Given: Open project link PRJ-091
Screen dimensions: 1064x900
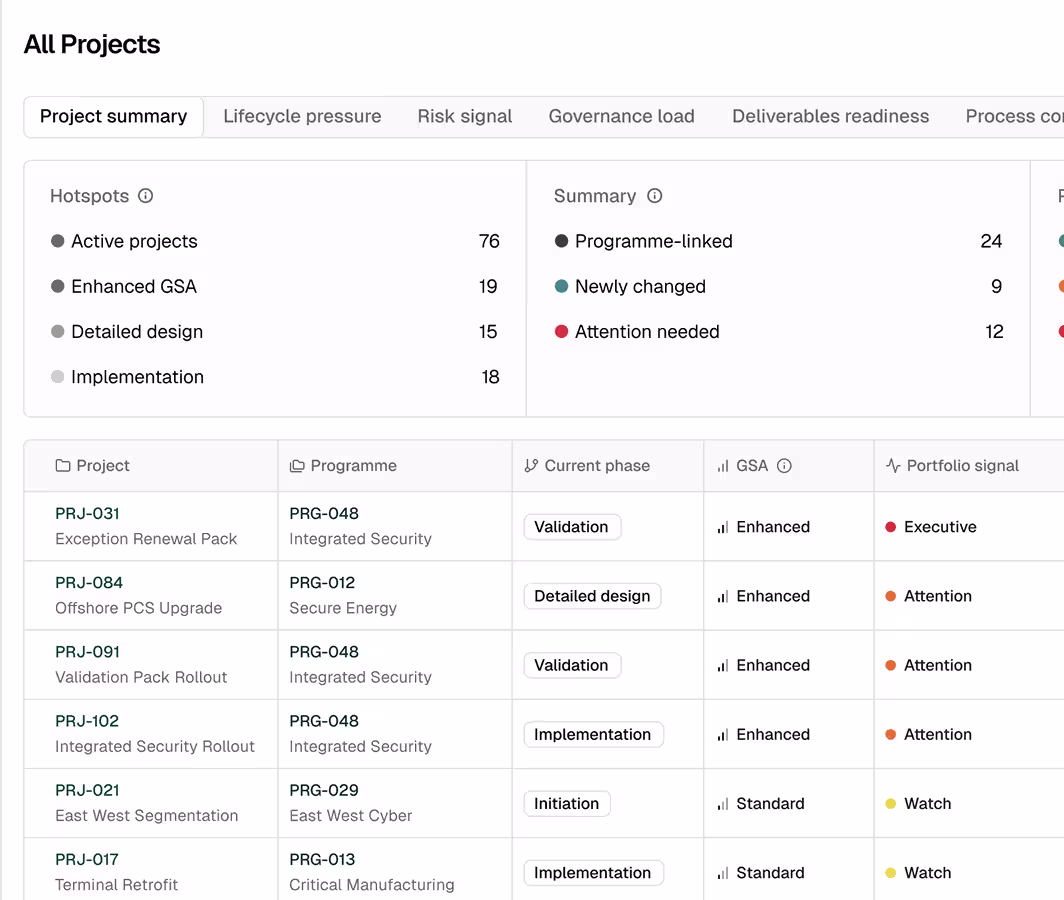Looking at the screenshot, I should click(88, 652).
